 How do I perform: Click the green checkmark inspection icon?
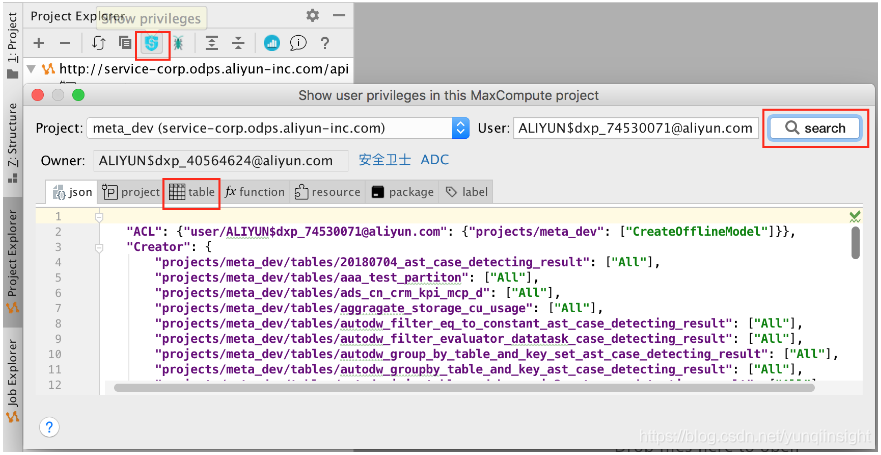(x=855, y=216)
